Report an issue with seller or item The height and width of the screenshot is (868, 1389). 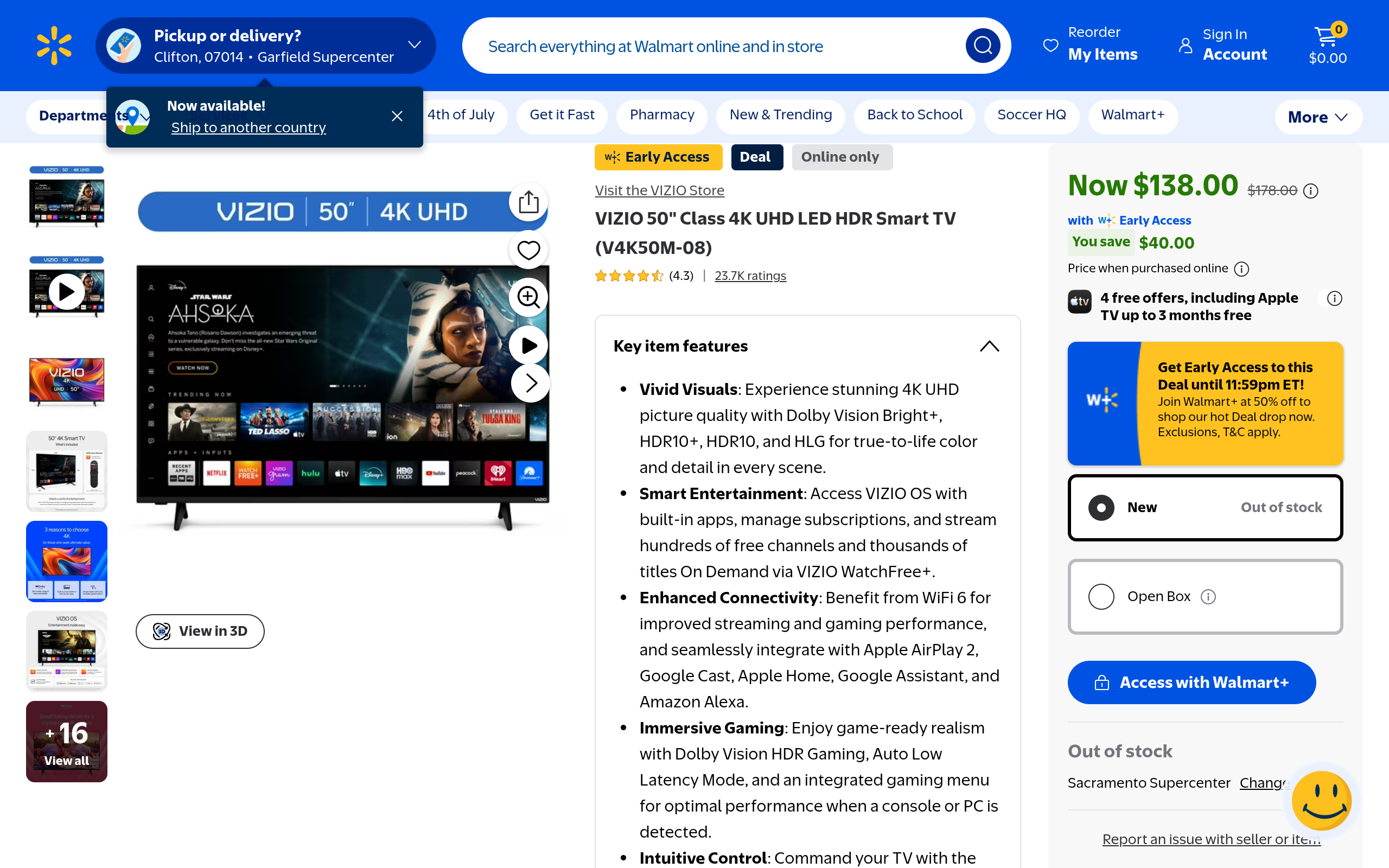point(1212,839)
